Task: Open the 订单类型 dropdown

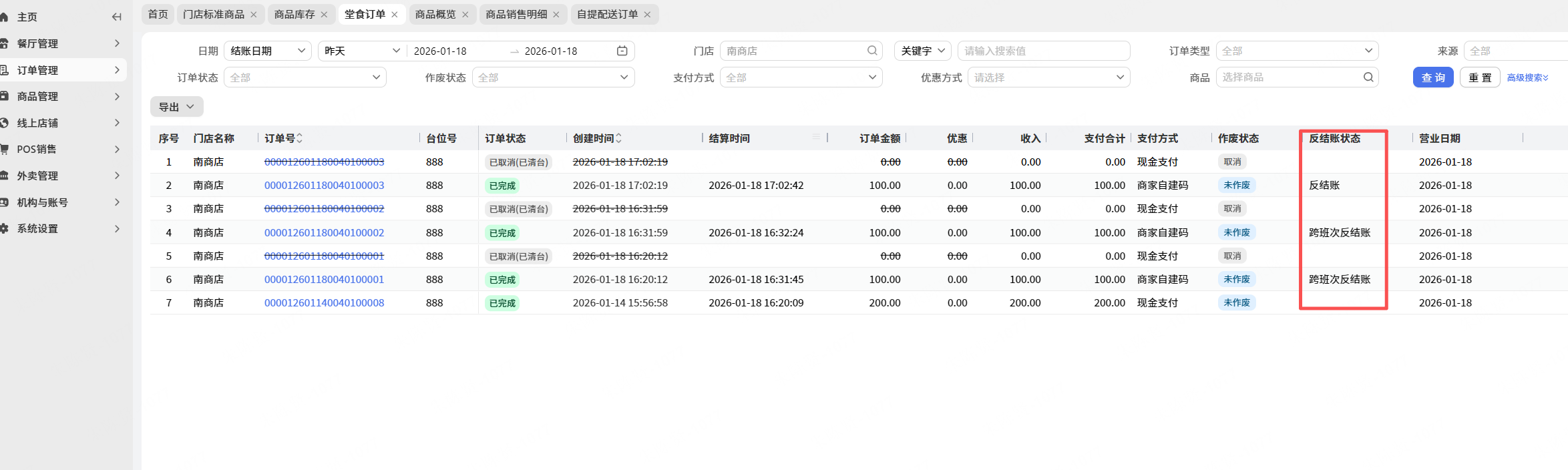Action: coord(1297,51)
